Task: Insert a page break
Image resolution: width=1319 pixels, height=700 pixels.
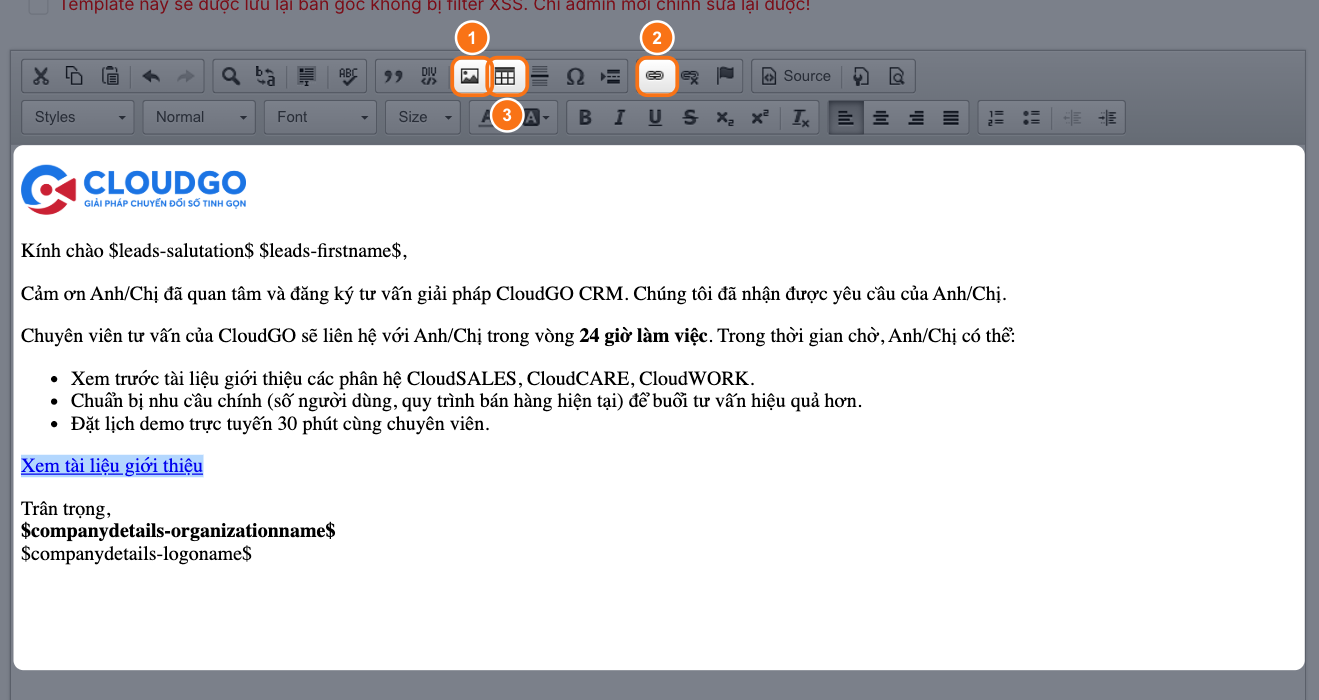Action: (x=610, y=76)
